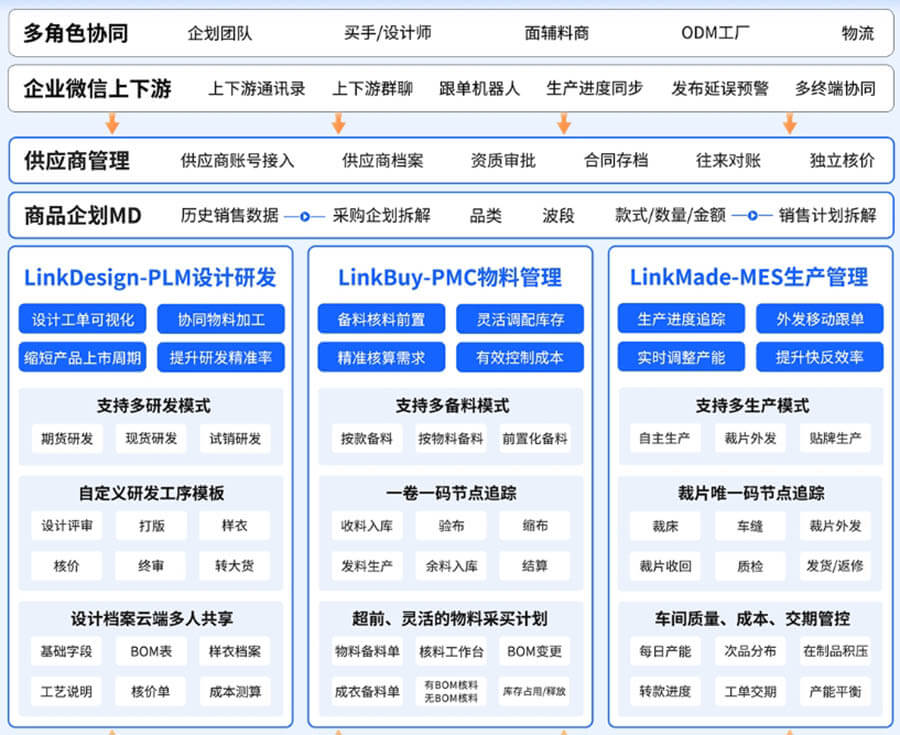Select 收料入库 chip
This screenshot has width=900, height=735.
(367, 526)
